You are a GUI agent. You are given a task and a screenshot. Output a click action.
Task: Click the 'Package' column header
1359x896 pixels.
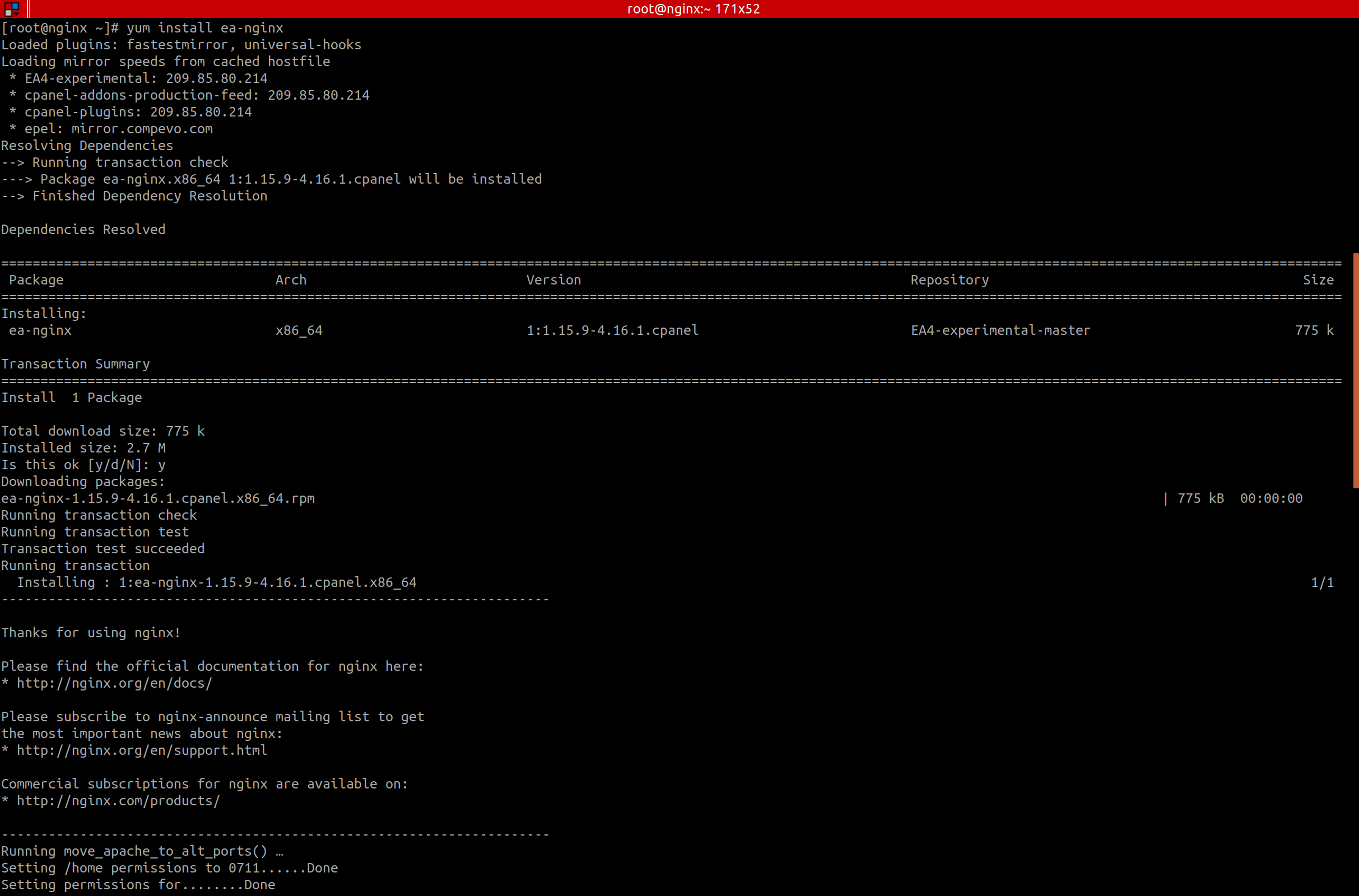pos(36,280)
